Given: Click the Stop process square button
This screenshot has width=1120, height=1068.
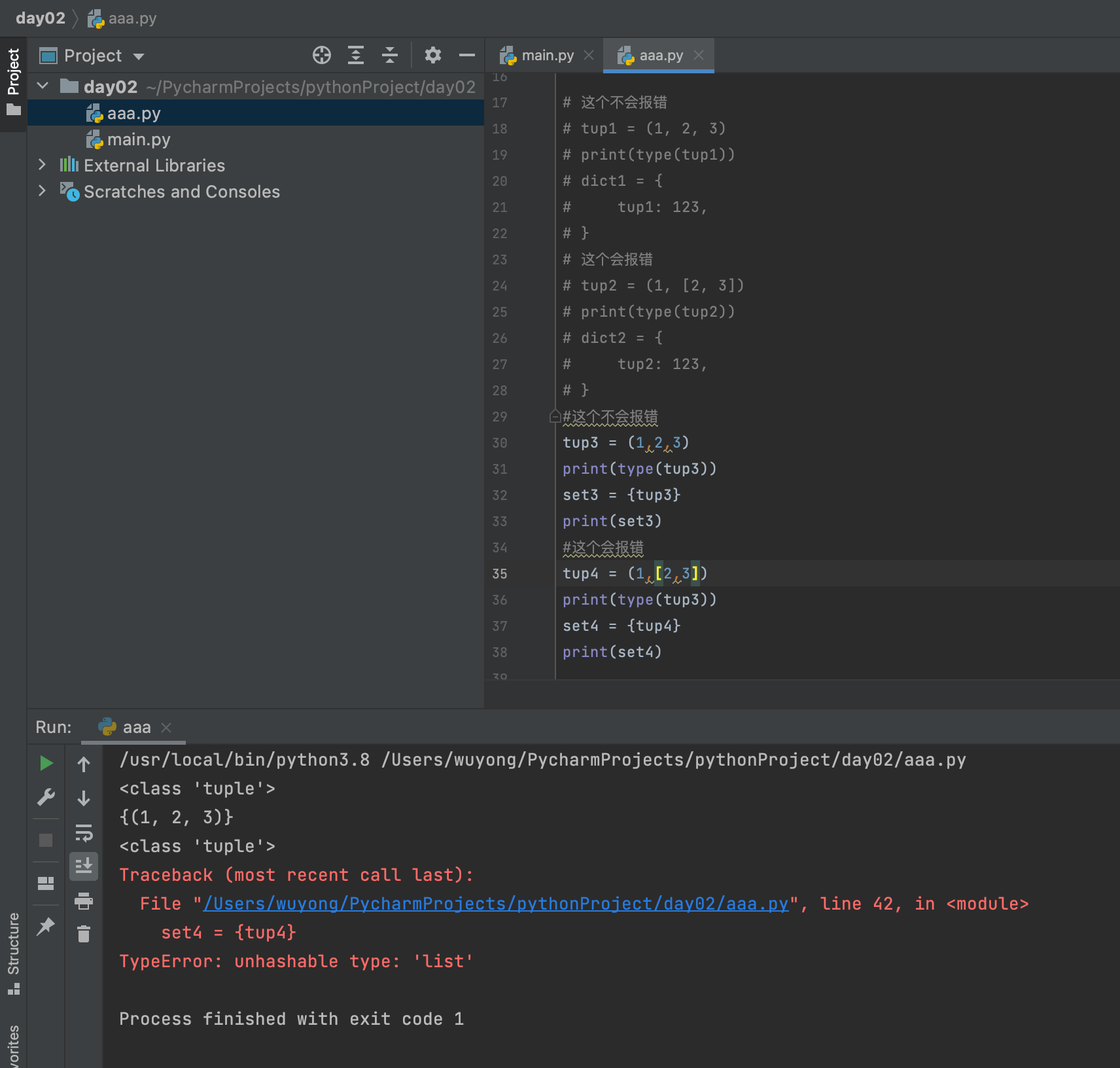Looking at the screenshot, I should pos(46,840).
